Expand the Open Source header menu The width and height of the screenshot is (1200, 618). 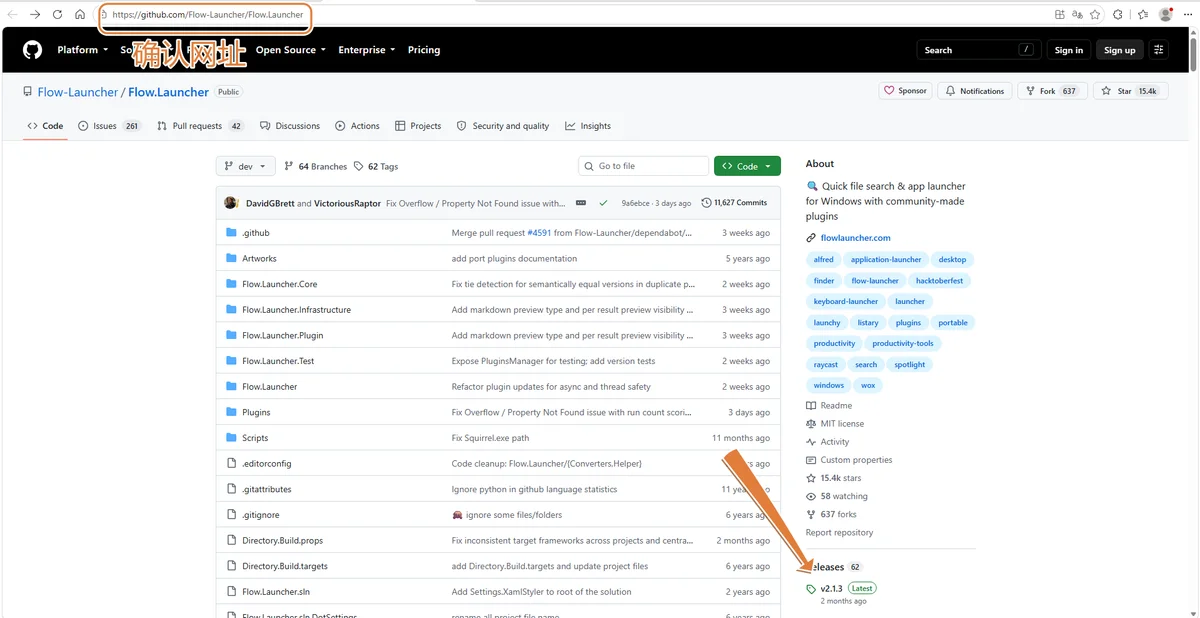tap(291, 50)
